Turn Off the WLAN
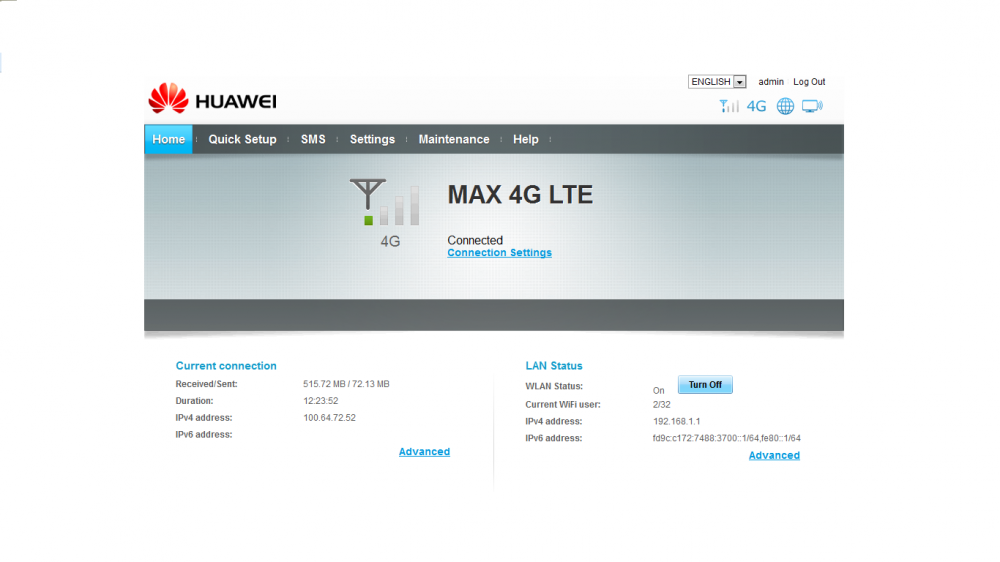This screenshot has width=1000, height=562. click(x=705, y=385)
